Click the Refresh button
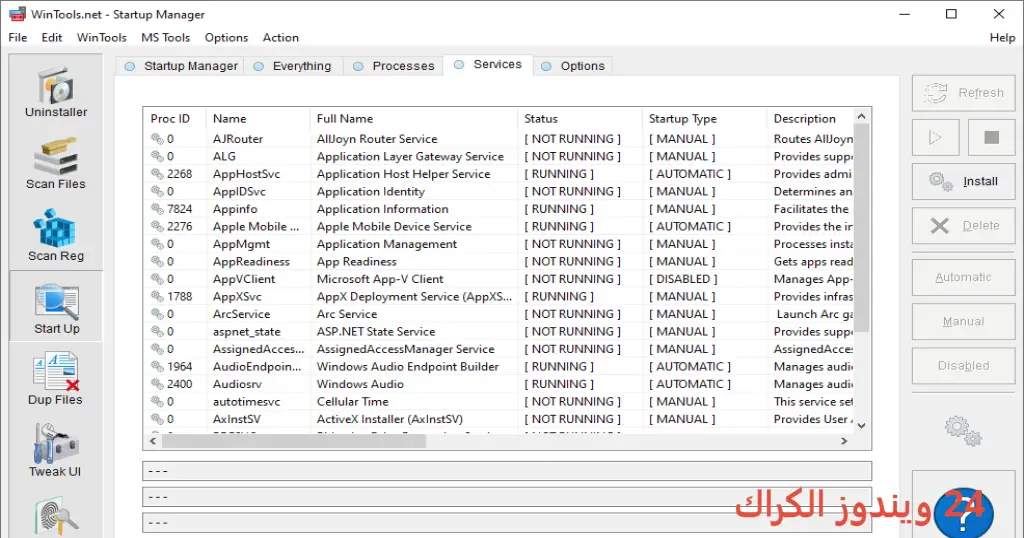1024x538 pixels. (x=963, y=93)
